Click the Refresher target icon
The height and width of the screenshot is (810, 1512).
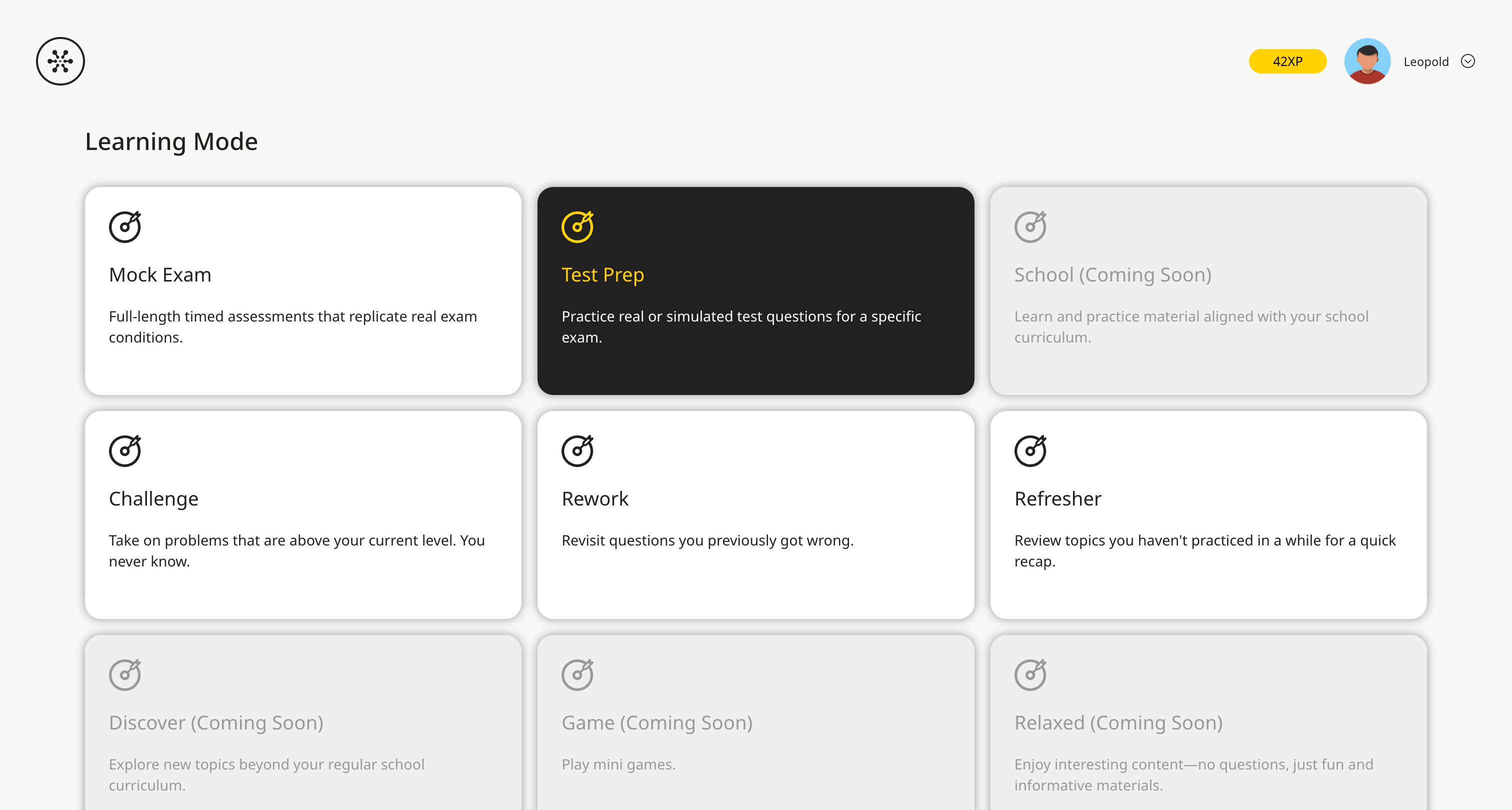(1030, 451)
